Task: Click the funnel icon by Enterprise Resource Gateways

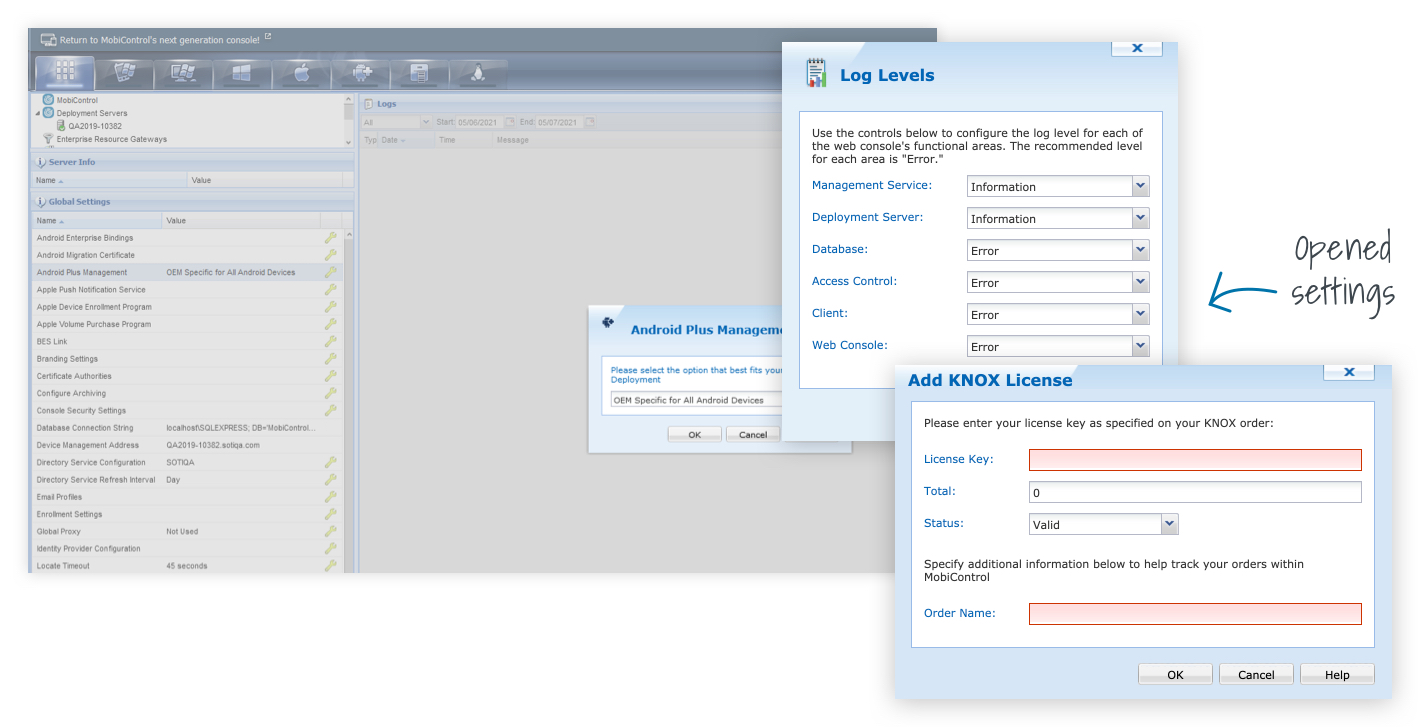Action: coord(47,139)
